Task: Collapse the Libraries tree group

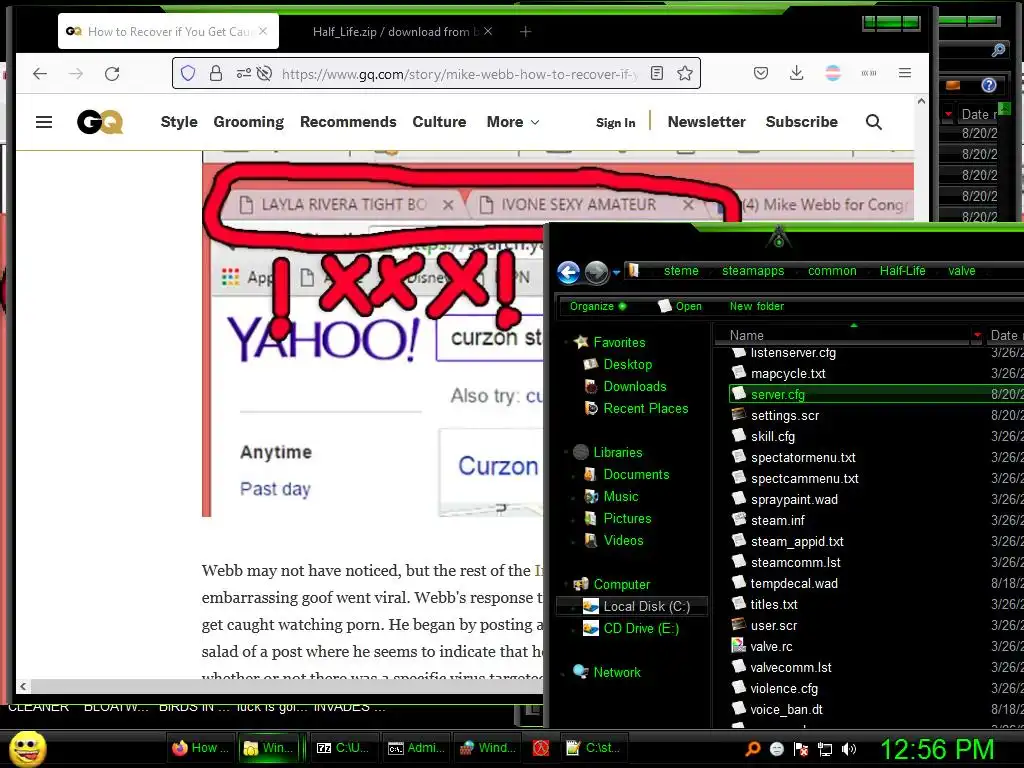Action: [x=565, y=452]
